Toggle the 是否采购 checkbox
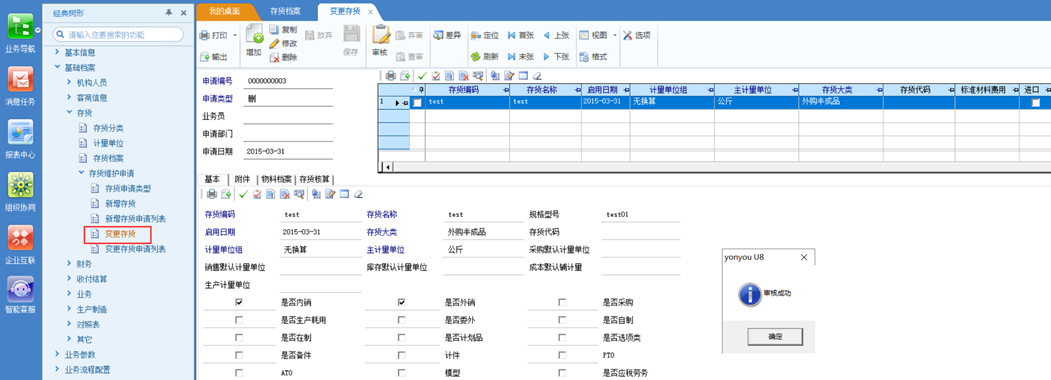The image size is (1051, 380). coord(562,302)
